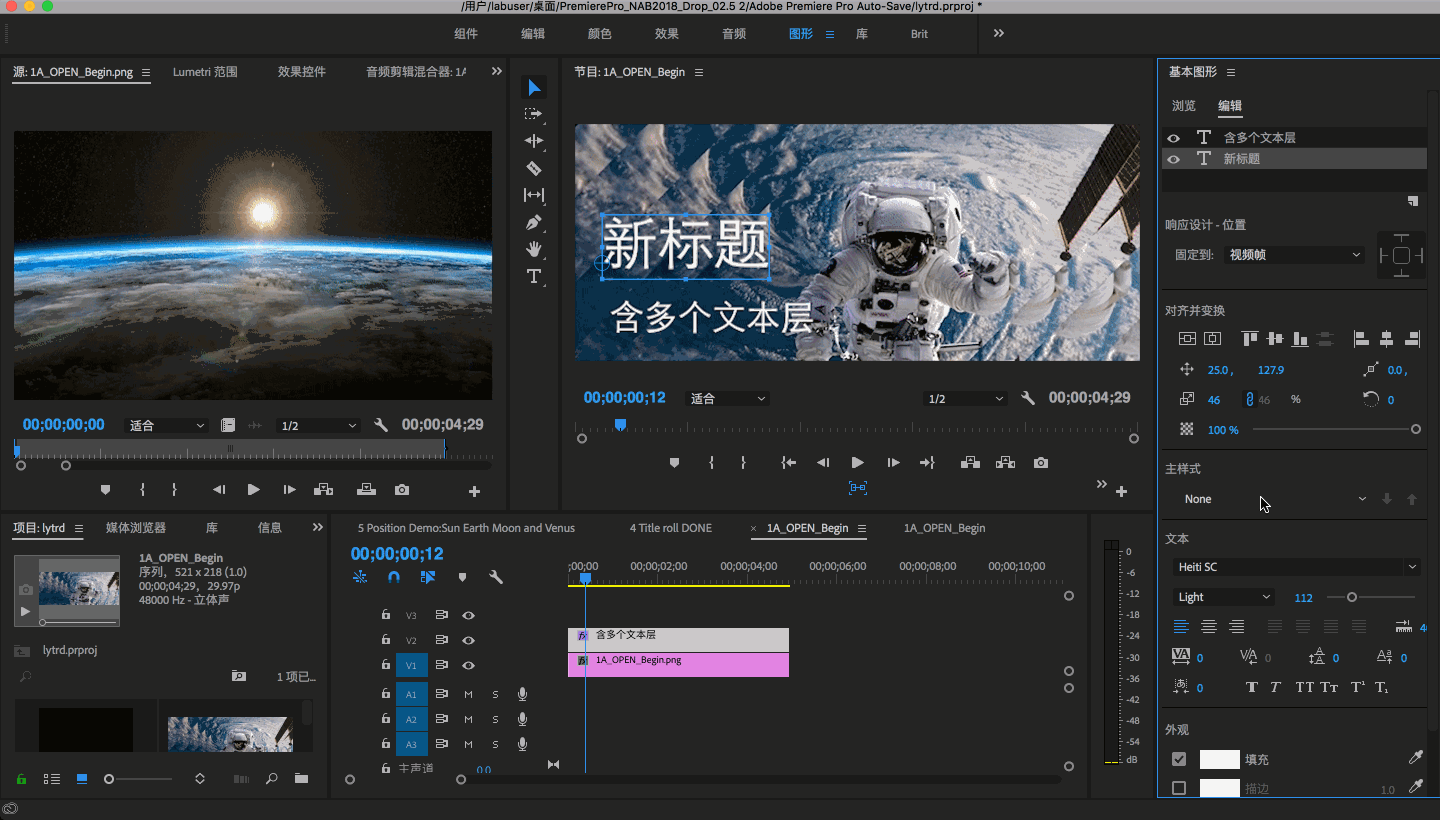
Task: Toggle V2 track output eye icon
Action: pos(468,640)
